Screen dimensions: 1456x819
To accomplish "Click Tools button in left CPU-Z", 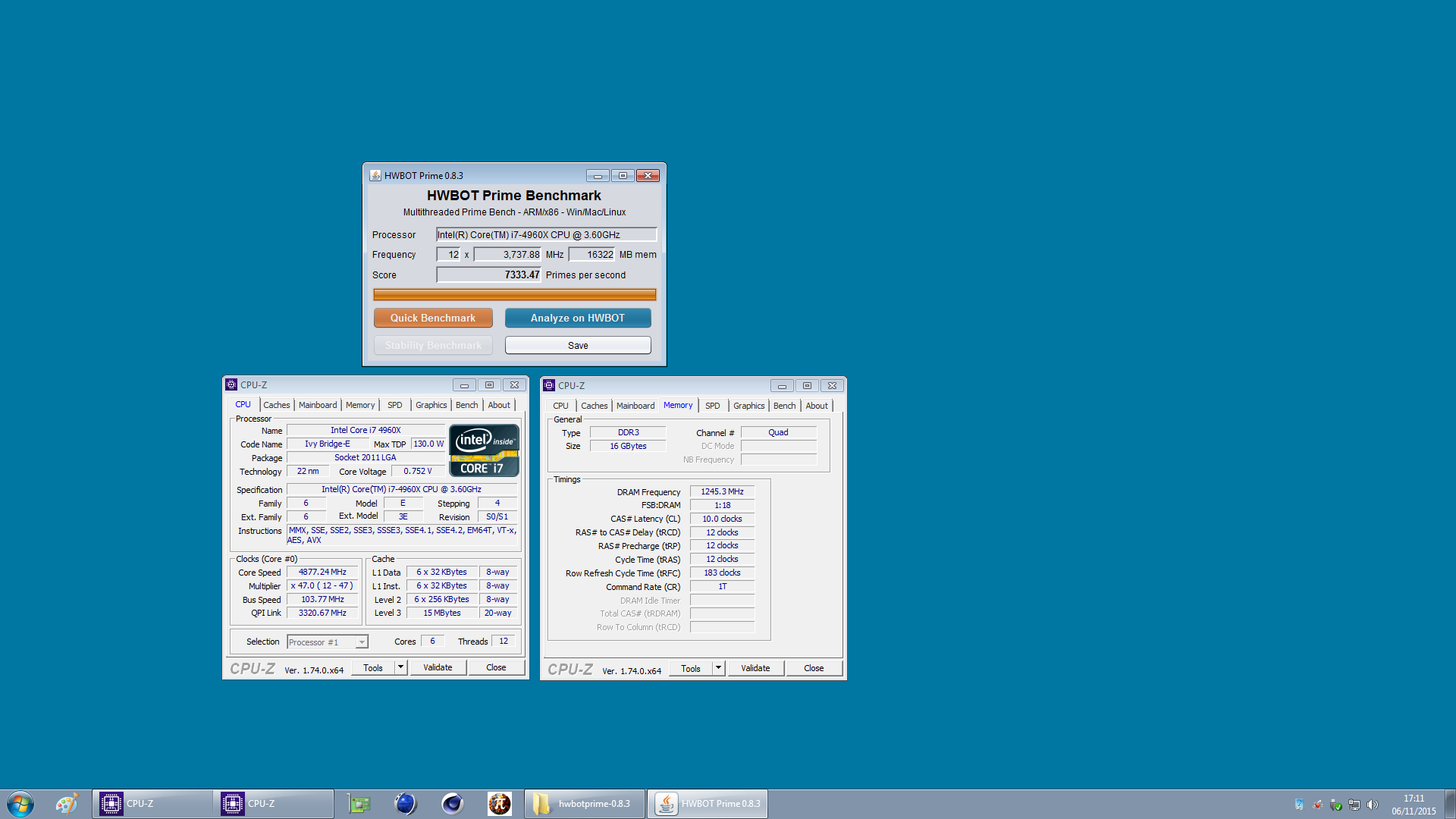I will [x=373, y=667].
